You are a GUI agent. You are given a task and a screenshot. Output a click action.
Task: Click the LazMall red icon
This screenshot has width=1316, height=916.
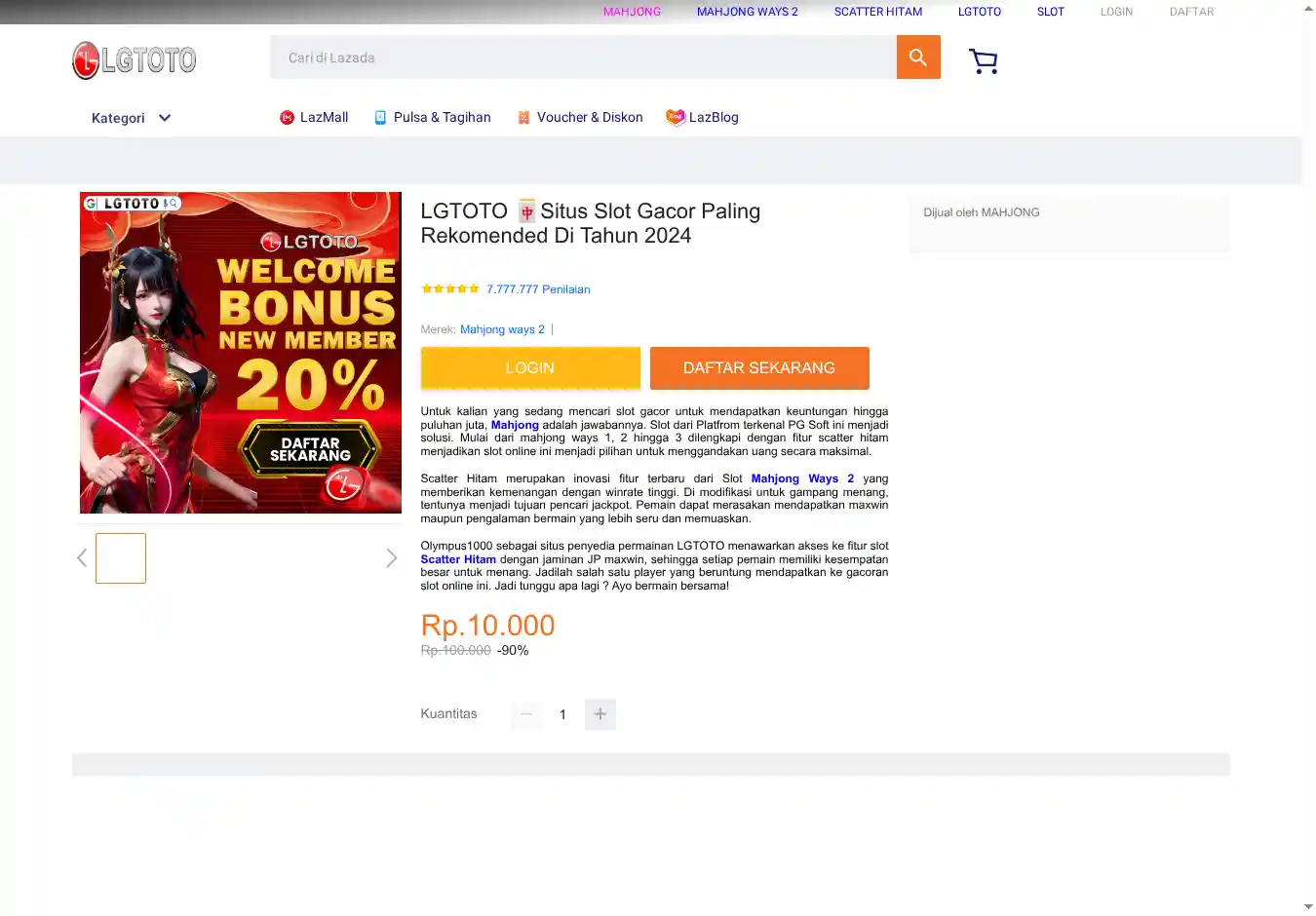point(287,118)
